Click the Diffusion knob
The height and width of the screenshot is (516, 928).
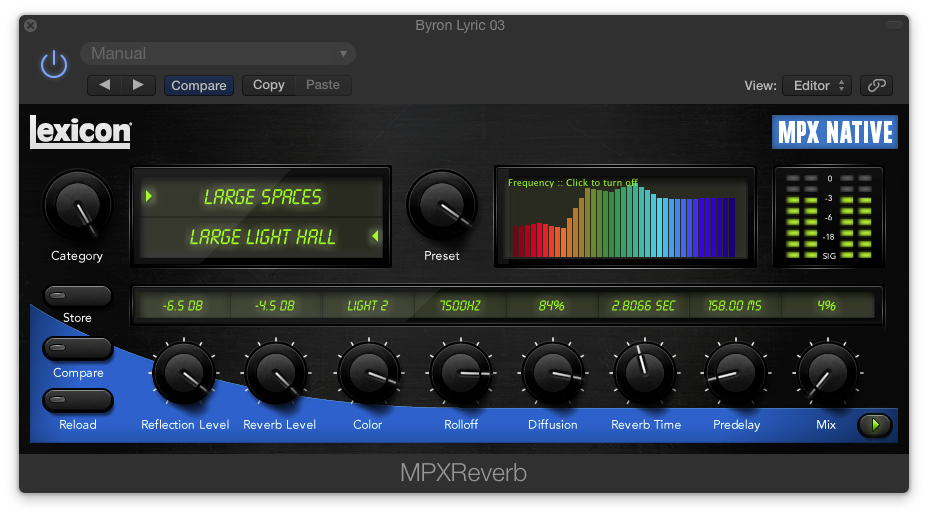(553, 373)
